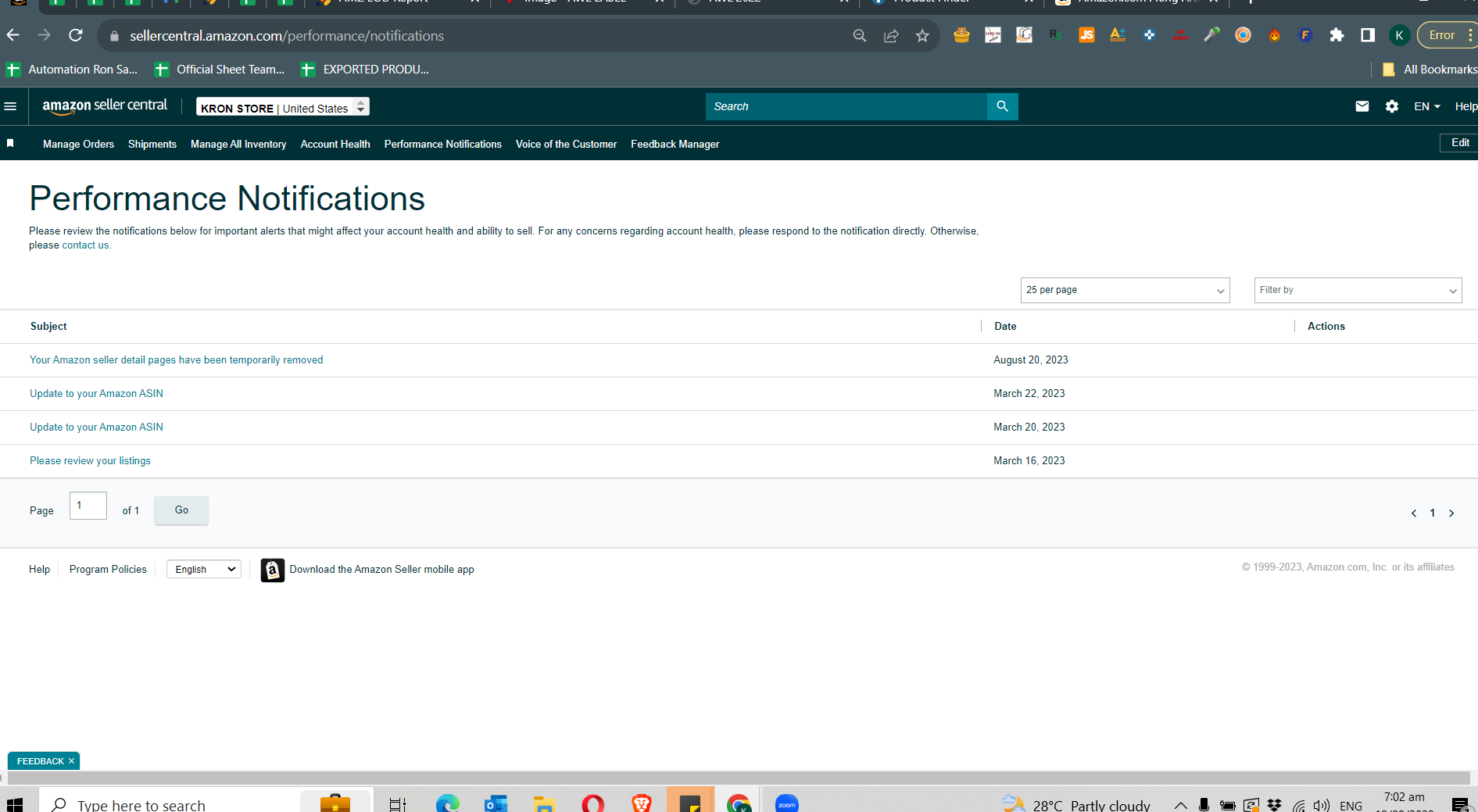Click the 'contact us' link
This screenshot has width=1478, height=812.
click(86, 245)
